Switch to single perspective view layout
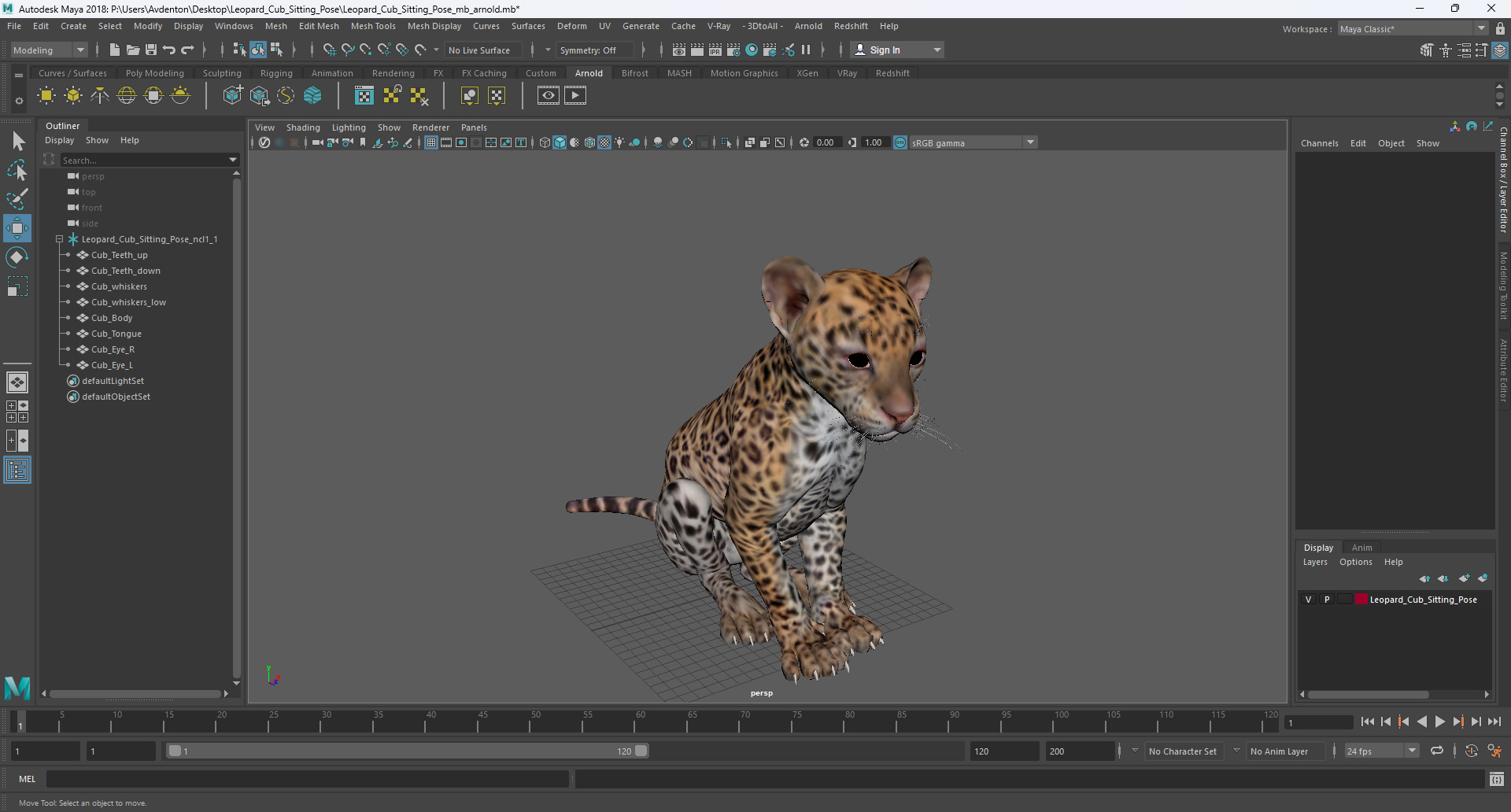 (x=17, y=382)
